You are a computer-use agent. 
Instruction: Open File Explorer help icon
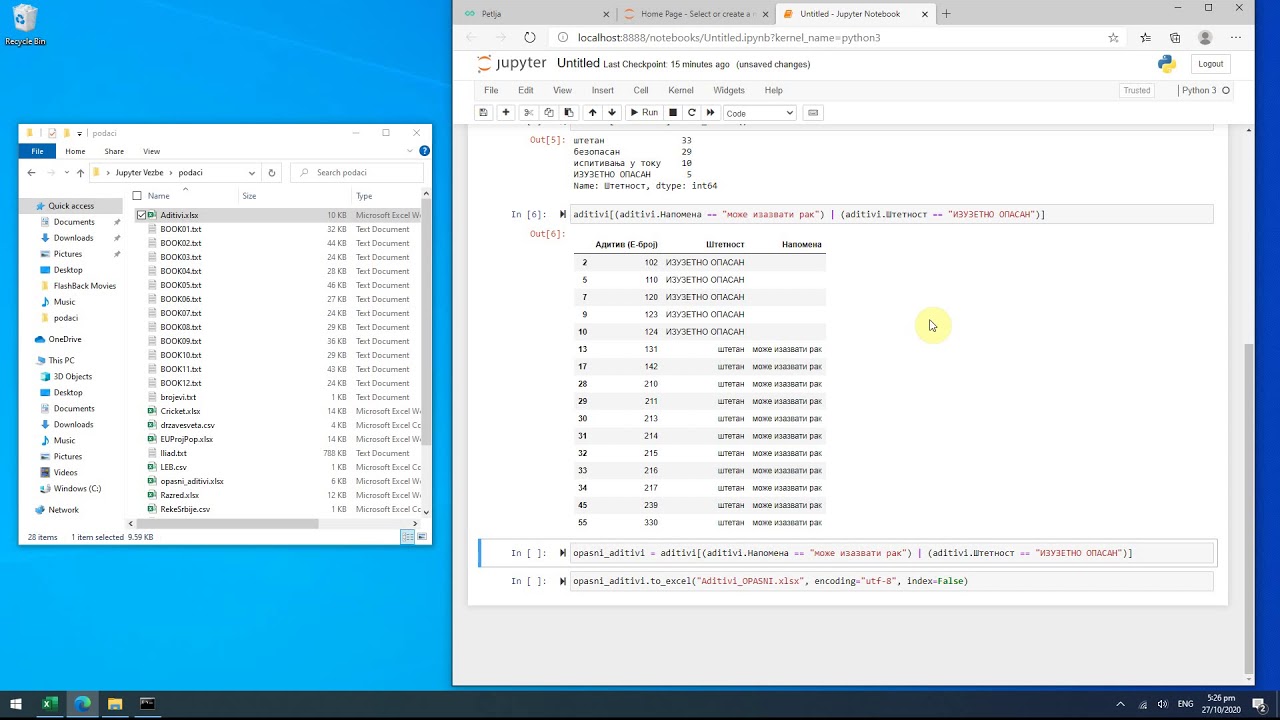coord(424,151)
